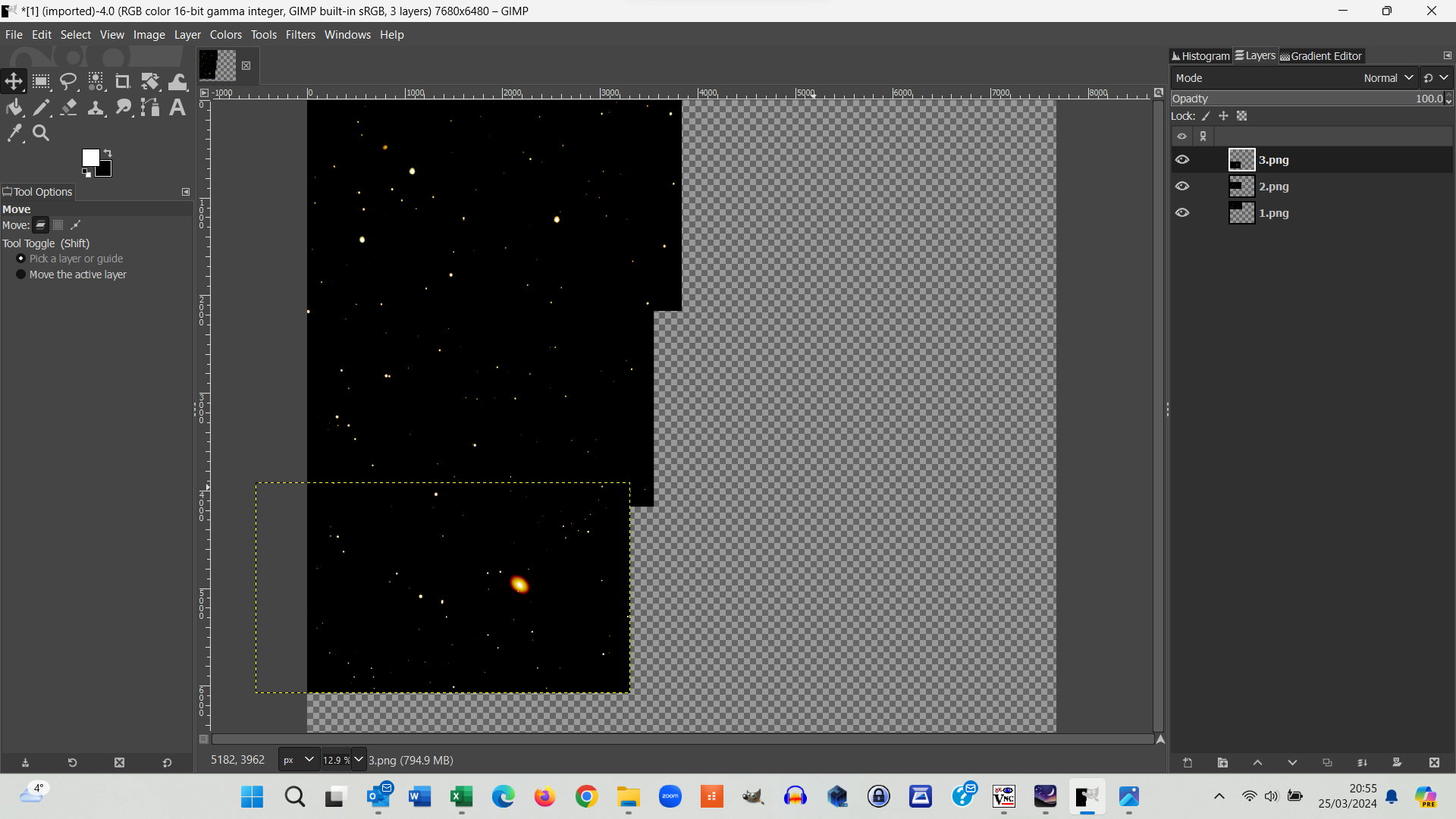Screen dimensions: 1456x819
Task: Select the 2.png layer thumbnail
Action: (x=1241, y=187)
